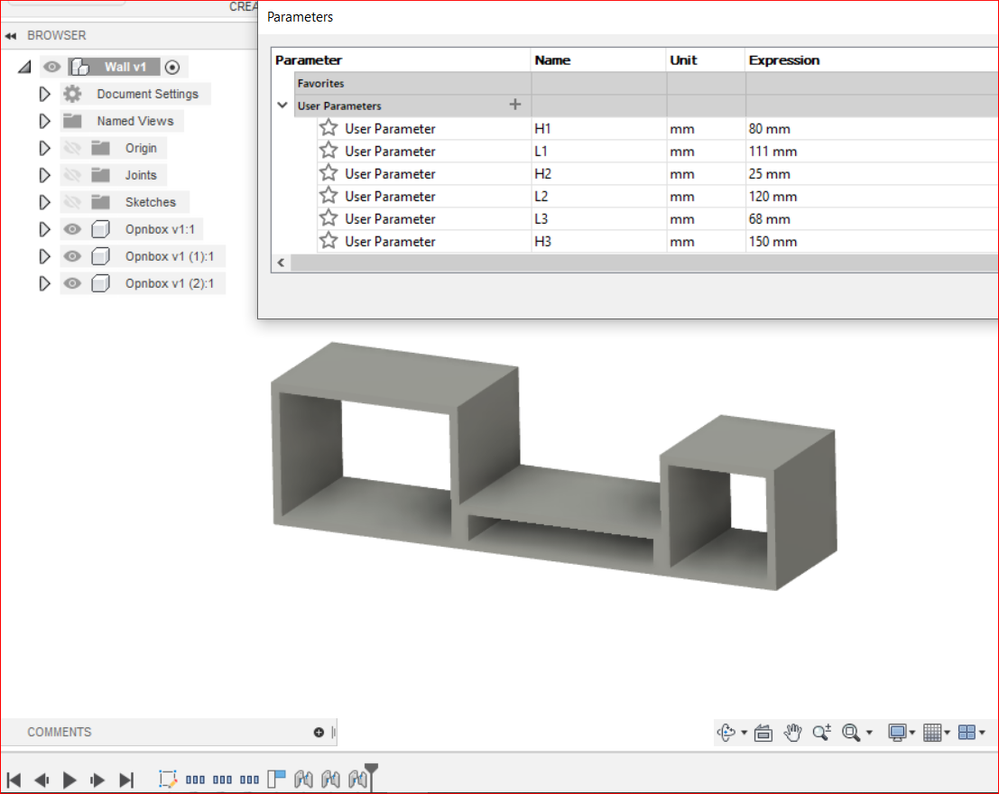Image resolution: width=999 pixels, height=794 pixels.
Task: Select the sketch feature in timeline
Action: (168, 779)
